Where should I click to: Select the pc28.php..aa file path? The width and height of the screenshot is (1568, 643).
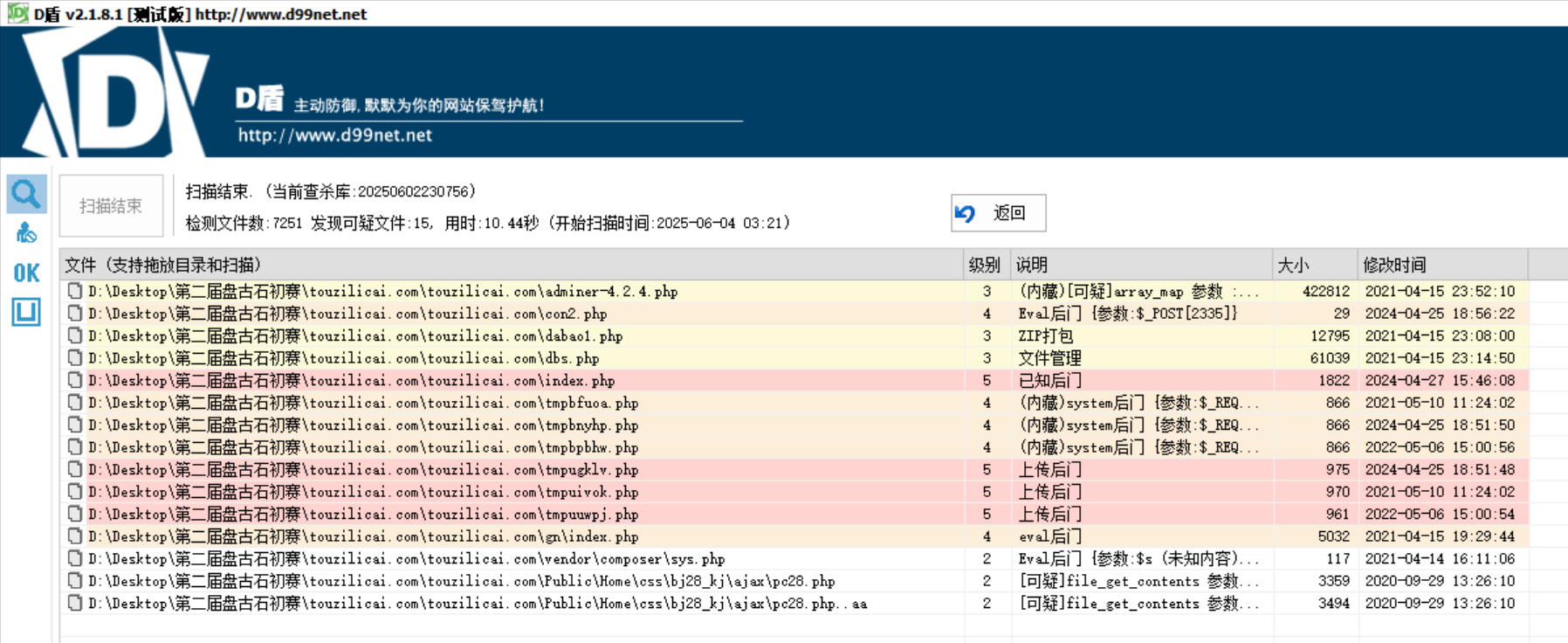point(478,603)
